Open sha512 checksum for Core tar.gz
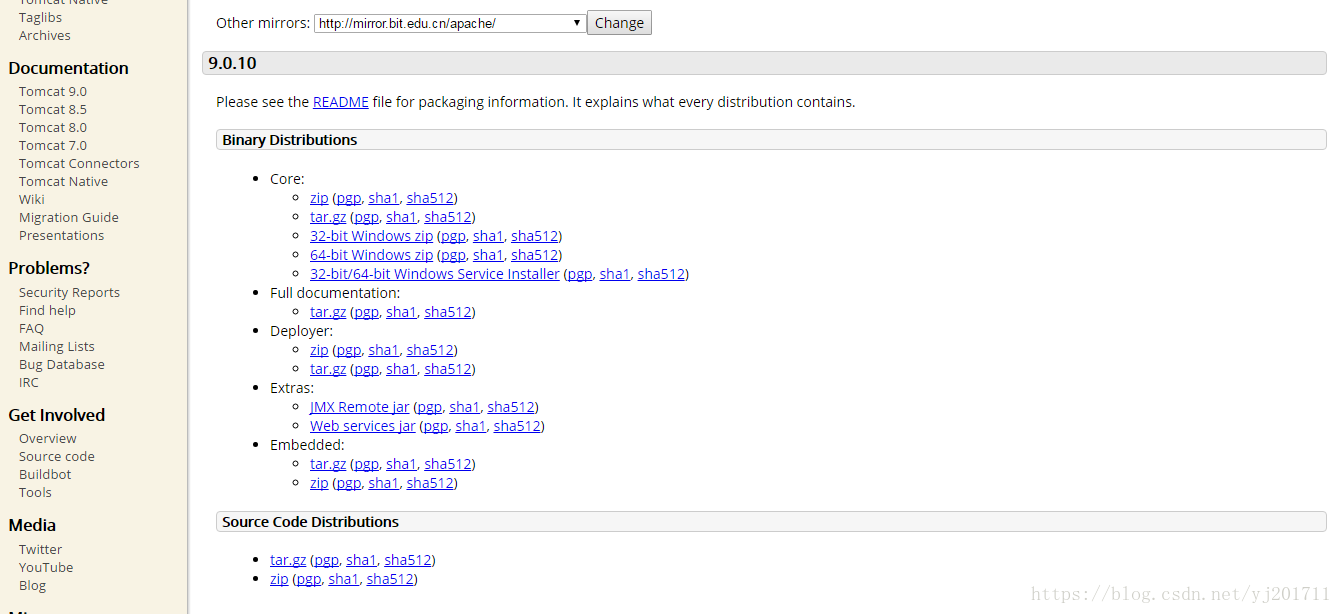 click(447, 217)
